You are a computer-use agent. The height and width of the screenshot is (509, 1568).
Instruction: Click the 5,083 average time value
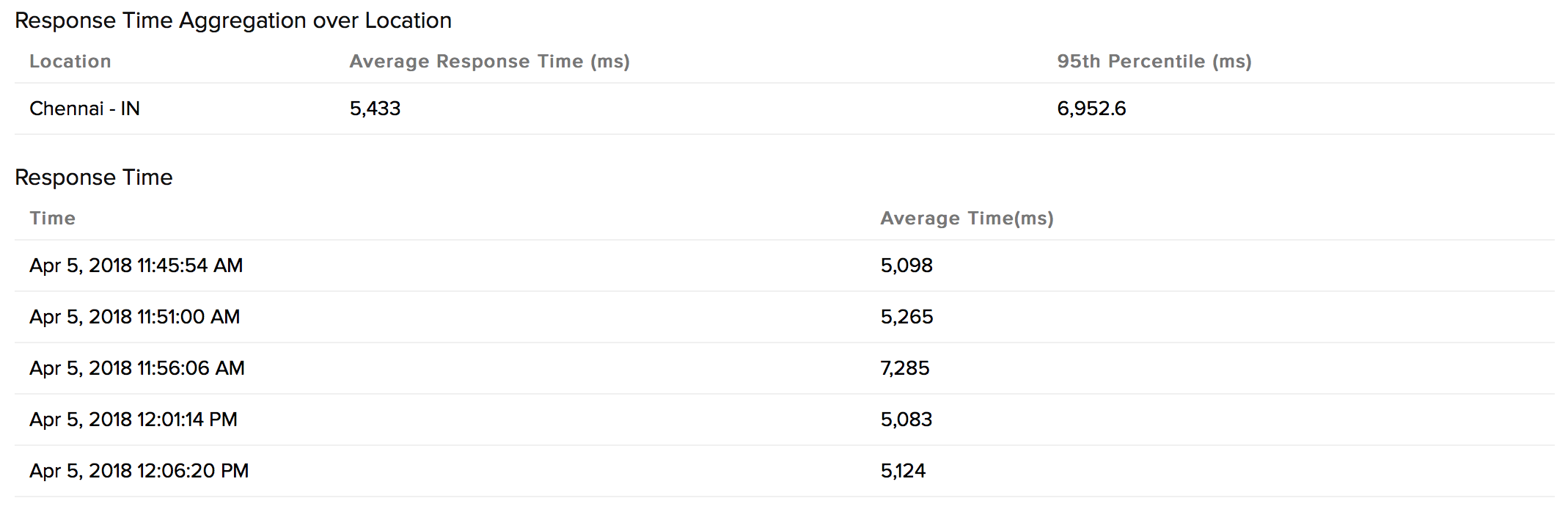pyautogui.click(x=906, y=420)
